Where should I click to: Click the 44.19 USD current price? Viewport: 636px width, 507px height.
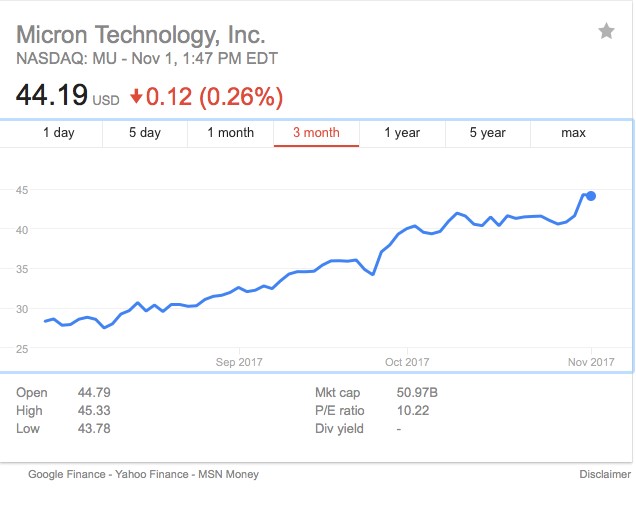52,97
